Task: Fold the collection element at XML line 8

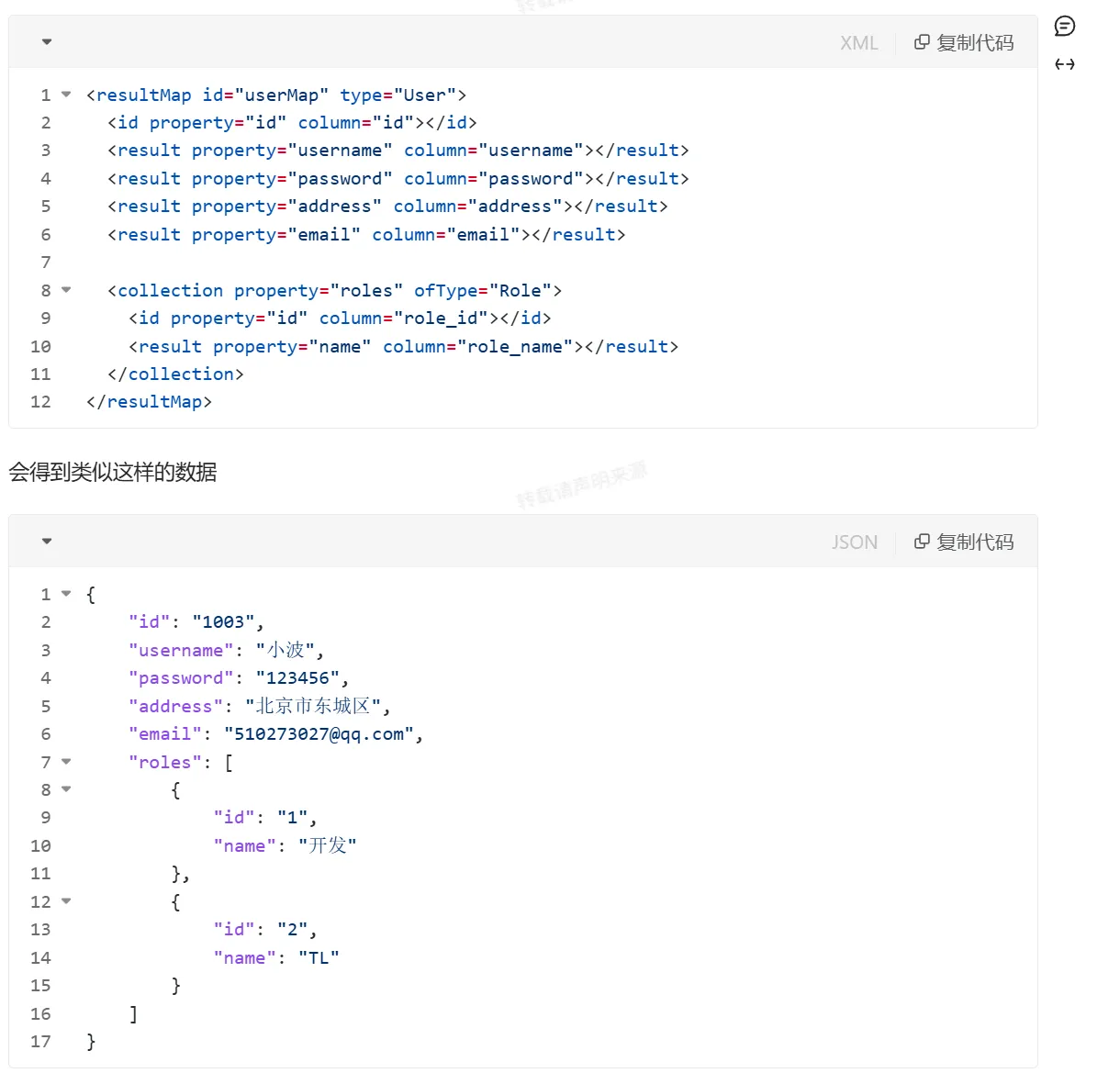Action: tap(66, 290)
